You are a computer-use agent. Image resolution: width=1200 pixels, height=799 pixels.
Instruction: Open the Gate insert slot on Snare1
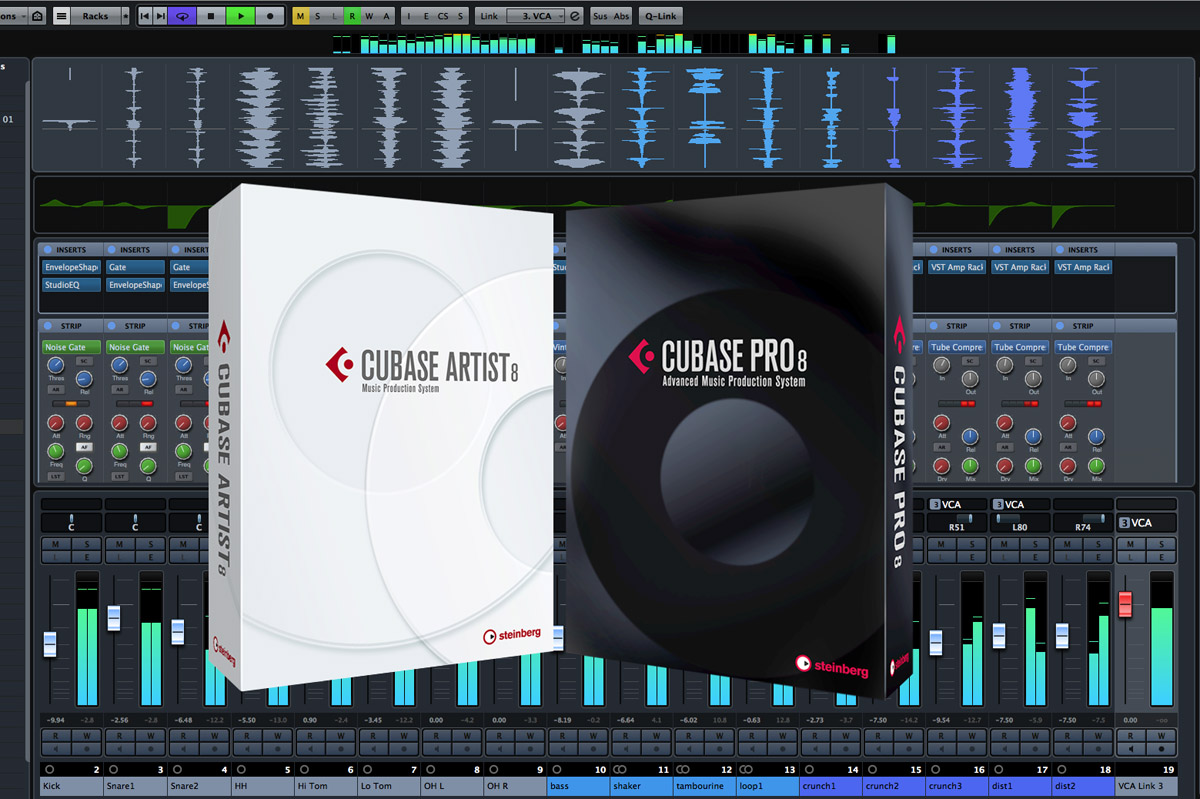pos(134,267)
